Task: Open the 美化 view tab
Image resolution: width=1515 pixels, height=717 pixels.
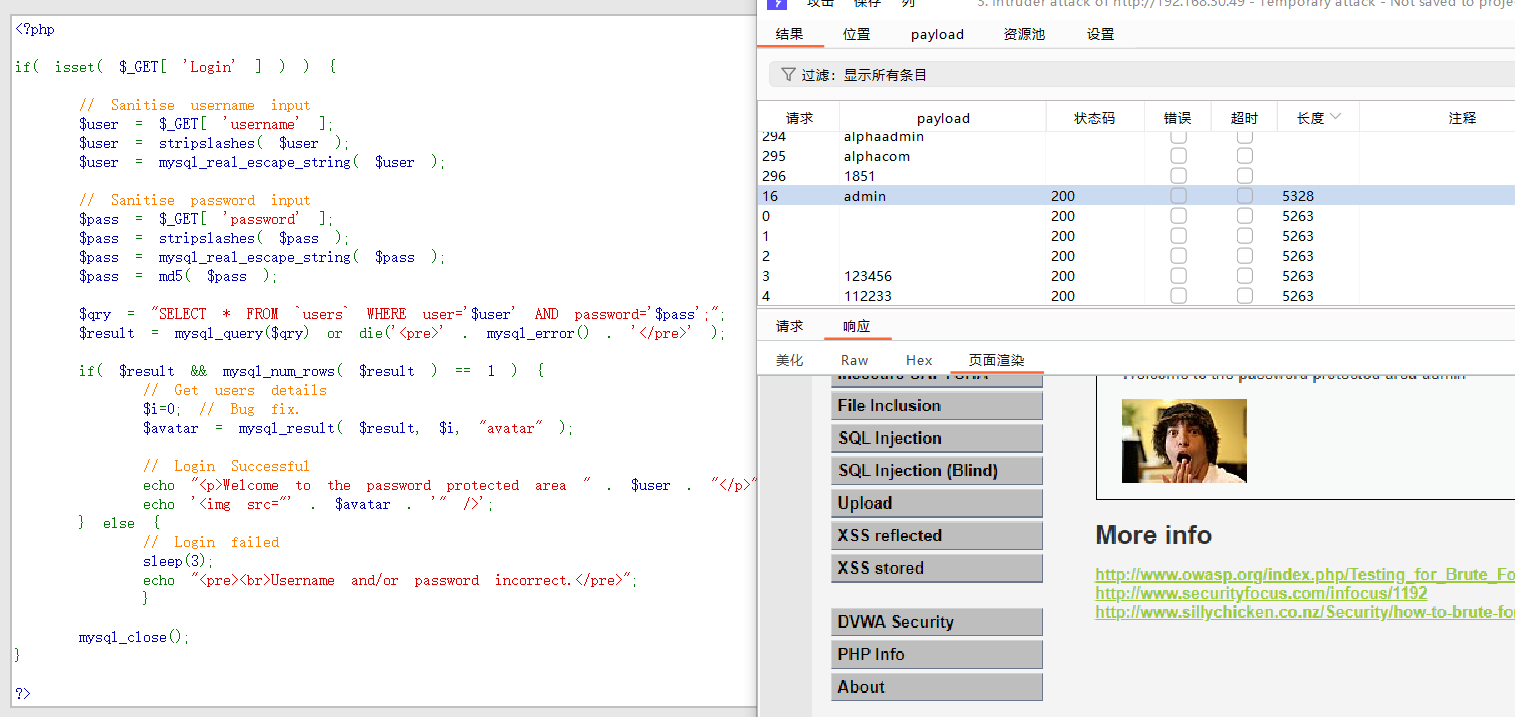Action: coord(789,360)
